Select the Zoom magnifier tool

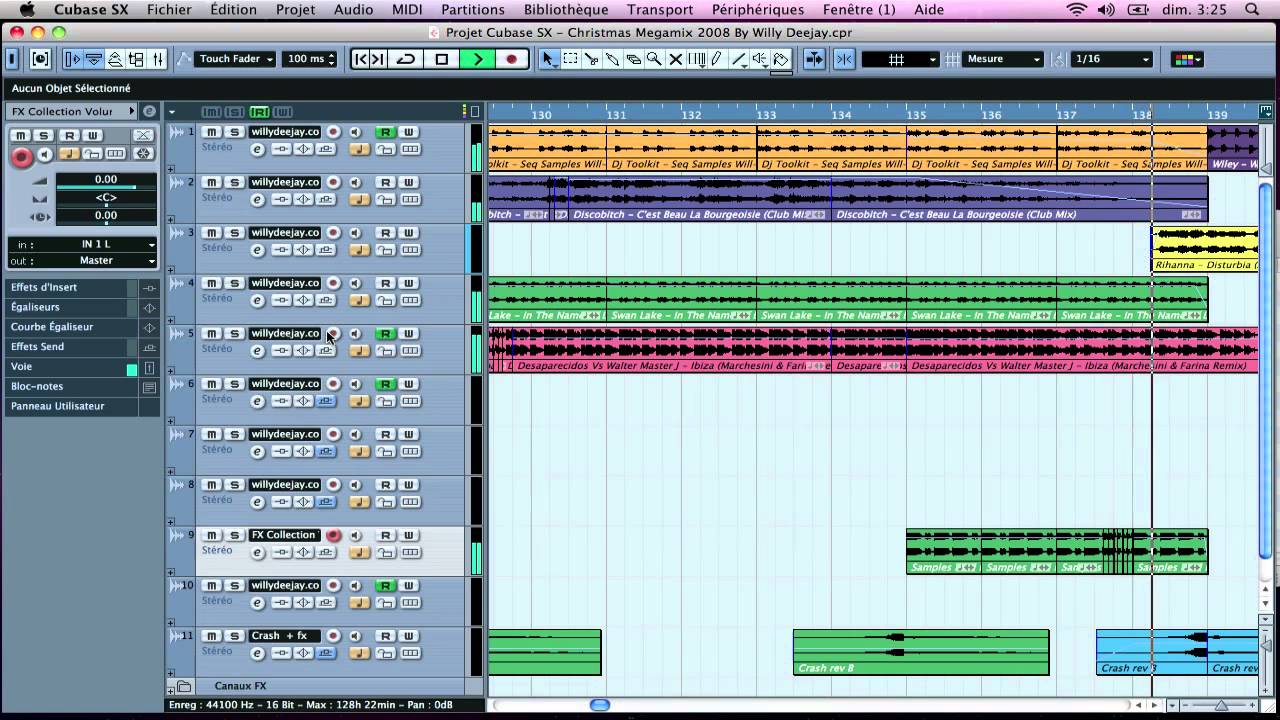coord(654,59)
